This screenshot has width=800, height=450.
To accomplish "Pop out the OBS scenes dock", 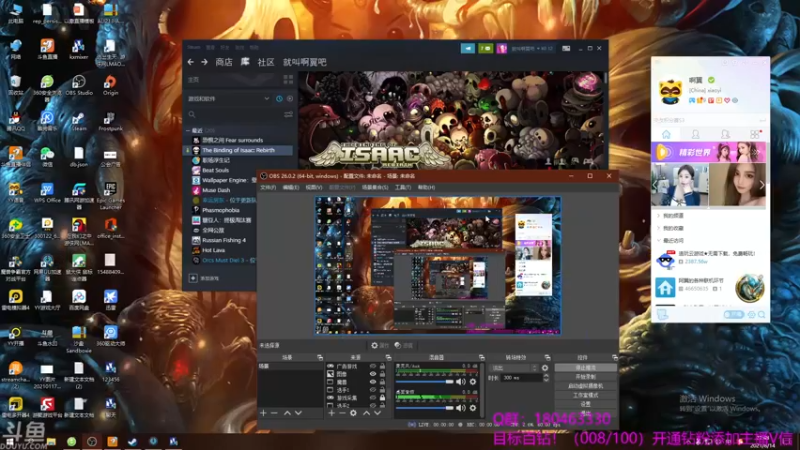I will [x=320, y=357].
